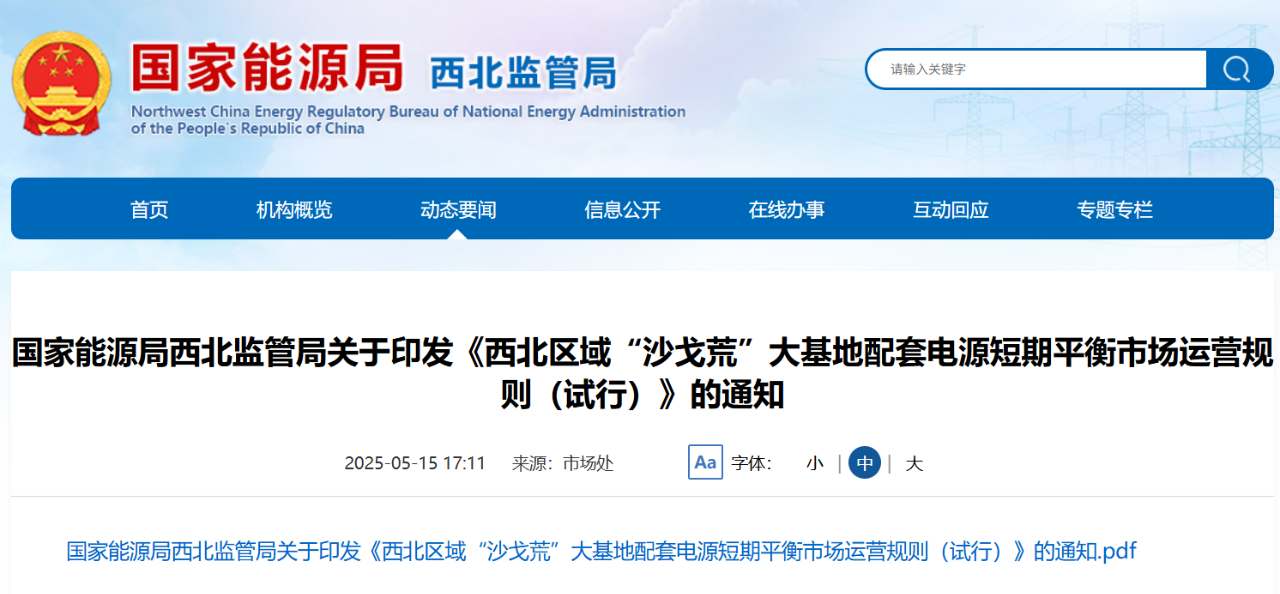Click the national emblem logo
Image resolution: width=1280 pixels, height=594 pixels.
(62, 83)
